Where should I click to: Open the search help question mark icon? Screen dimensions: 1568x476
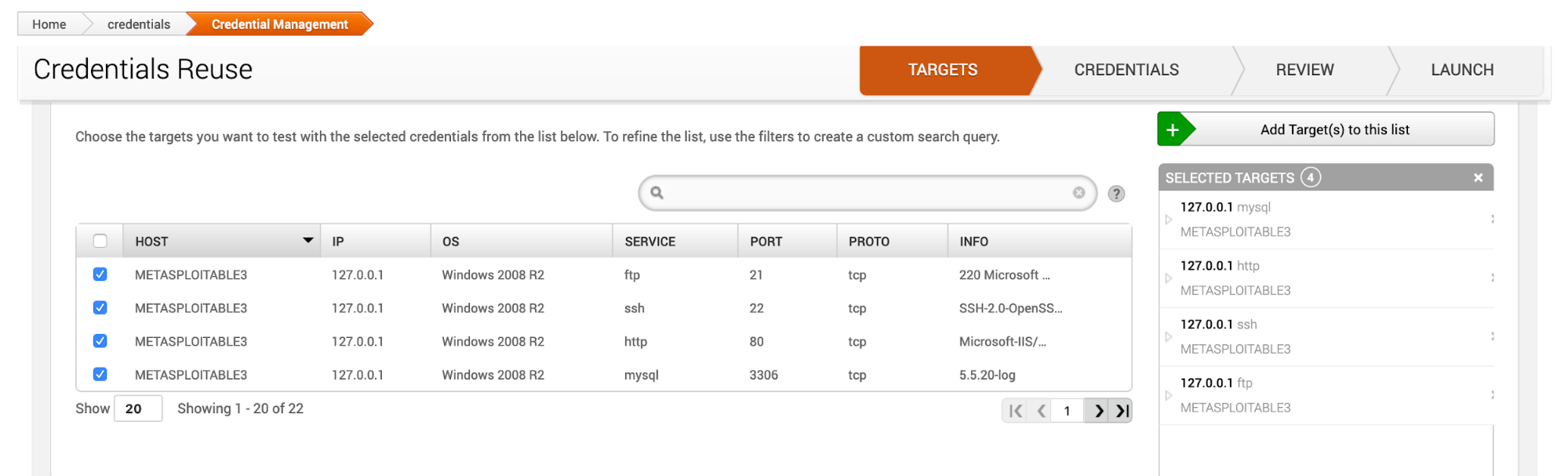(x=1116, y=194)
